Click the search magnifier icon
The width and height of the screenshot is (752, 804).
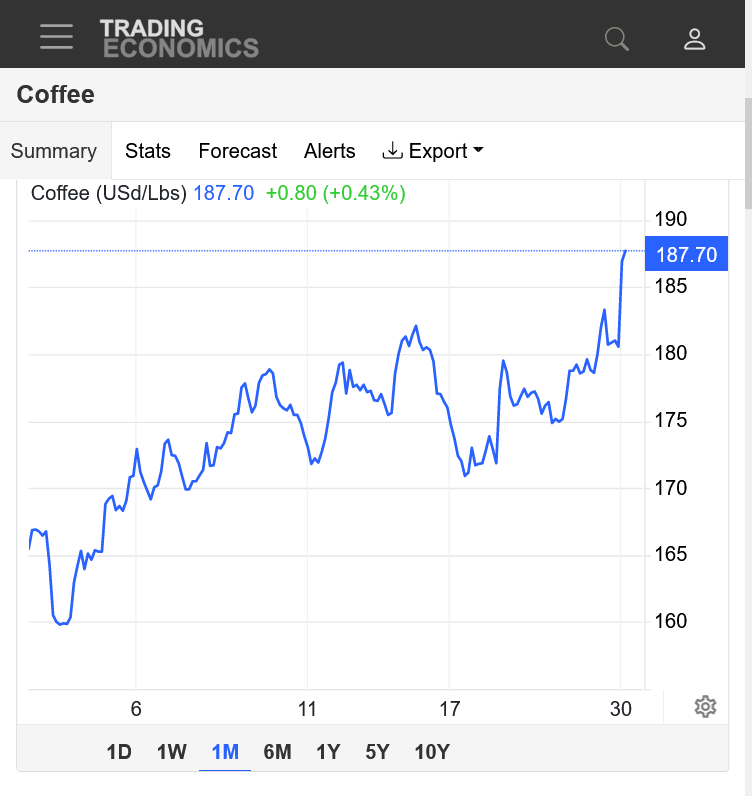(617, 39)
